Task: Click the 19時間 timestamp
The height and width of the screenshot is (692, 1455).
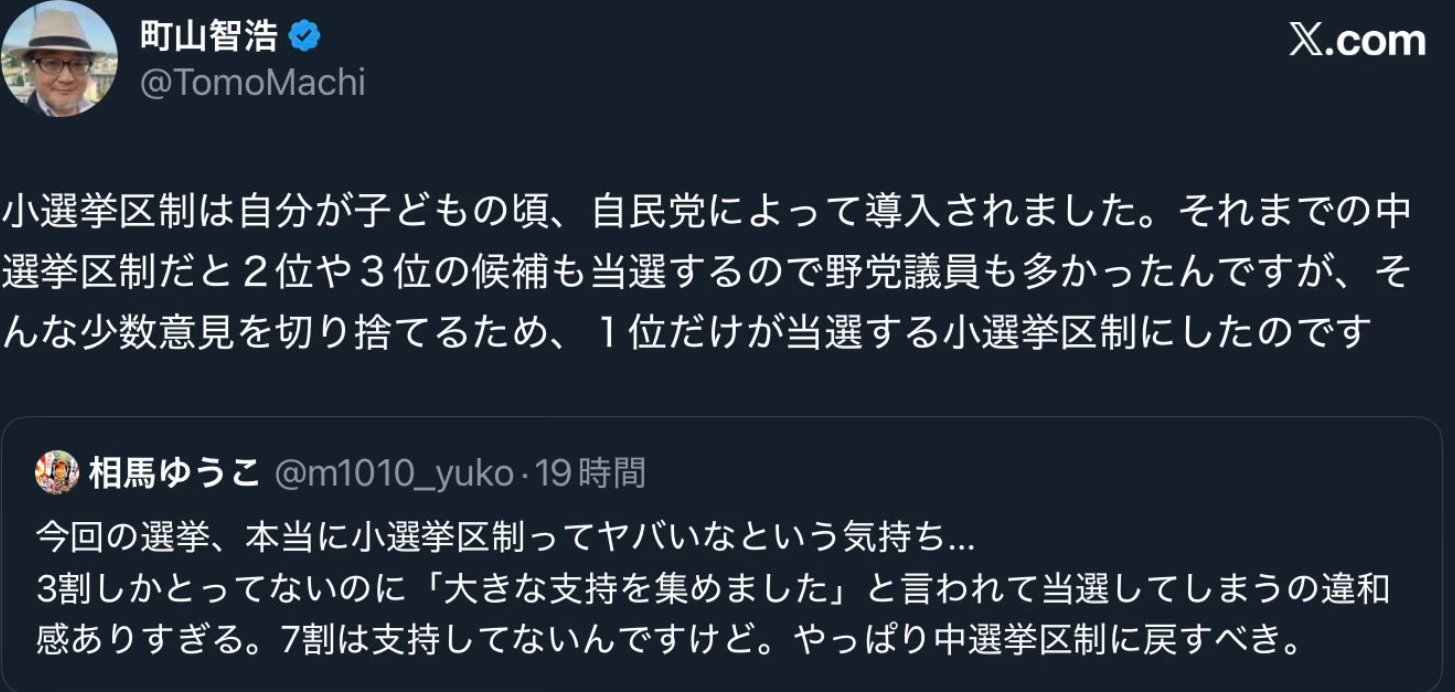Action: click(x=591, y=472)
